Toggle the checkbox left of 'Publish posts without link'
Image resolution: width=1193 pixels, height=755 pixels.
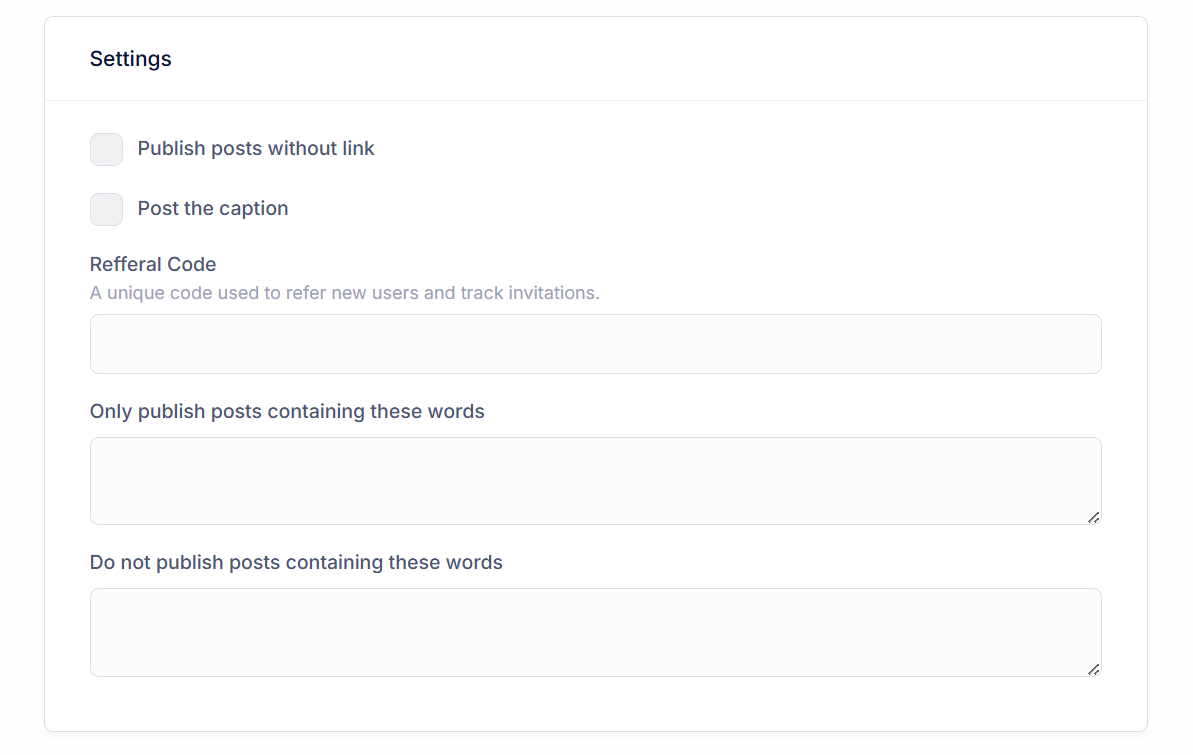106,149
